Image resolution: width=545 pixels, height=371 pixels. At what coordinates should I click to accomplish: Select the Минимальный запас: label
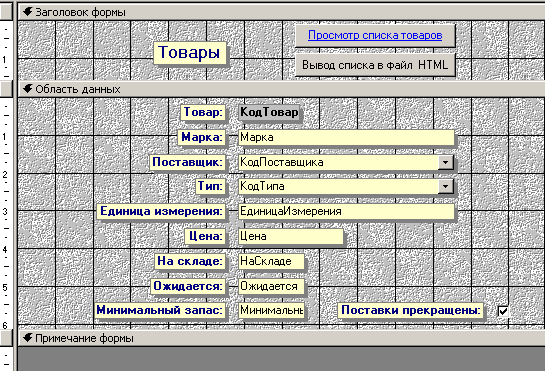pos(160,310)
